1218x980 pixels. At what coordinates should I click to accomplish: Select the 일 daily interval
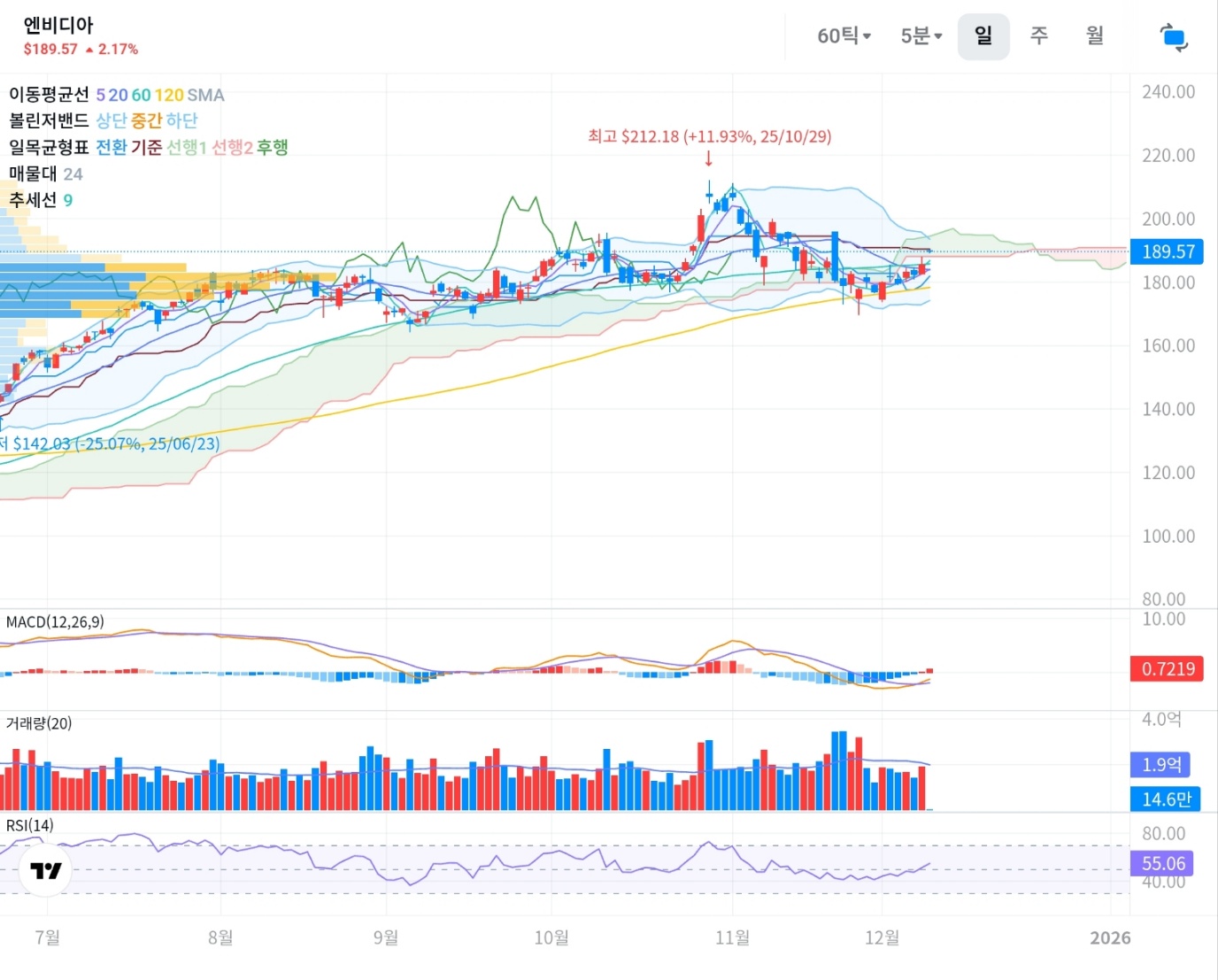[x=983, y=36]
